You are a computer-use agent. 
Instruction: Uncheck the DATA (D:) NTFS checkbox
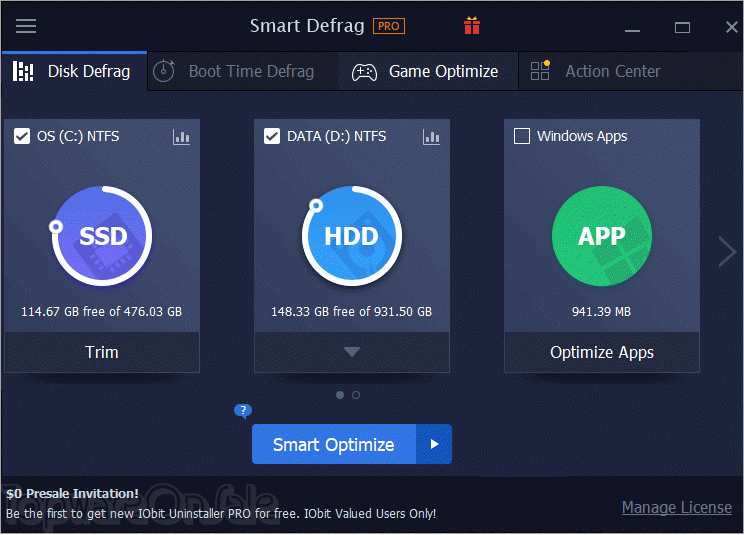click(x=272, y=137)
